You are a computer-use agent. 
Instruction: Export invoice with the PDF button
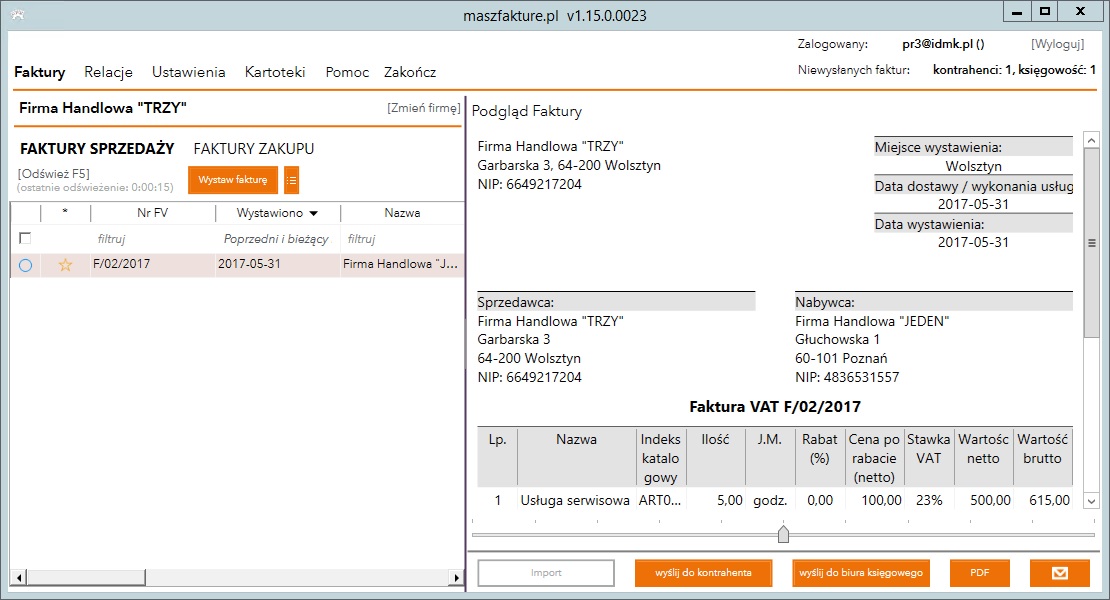pos(980,573)
